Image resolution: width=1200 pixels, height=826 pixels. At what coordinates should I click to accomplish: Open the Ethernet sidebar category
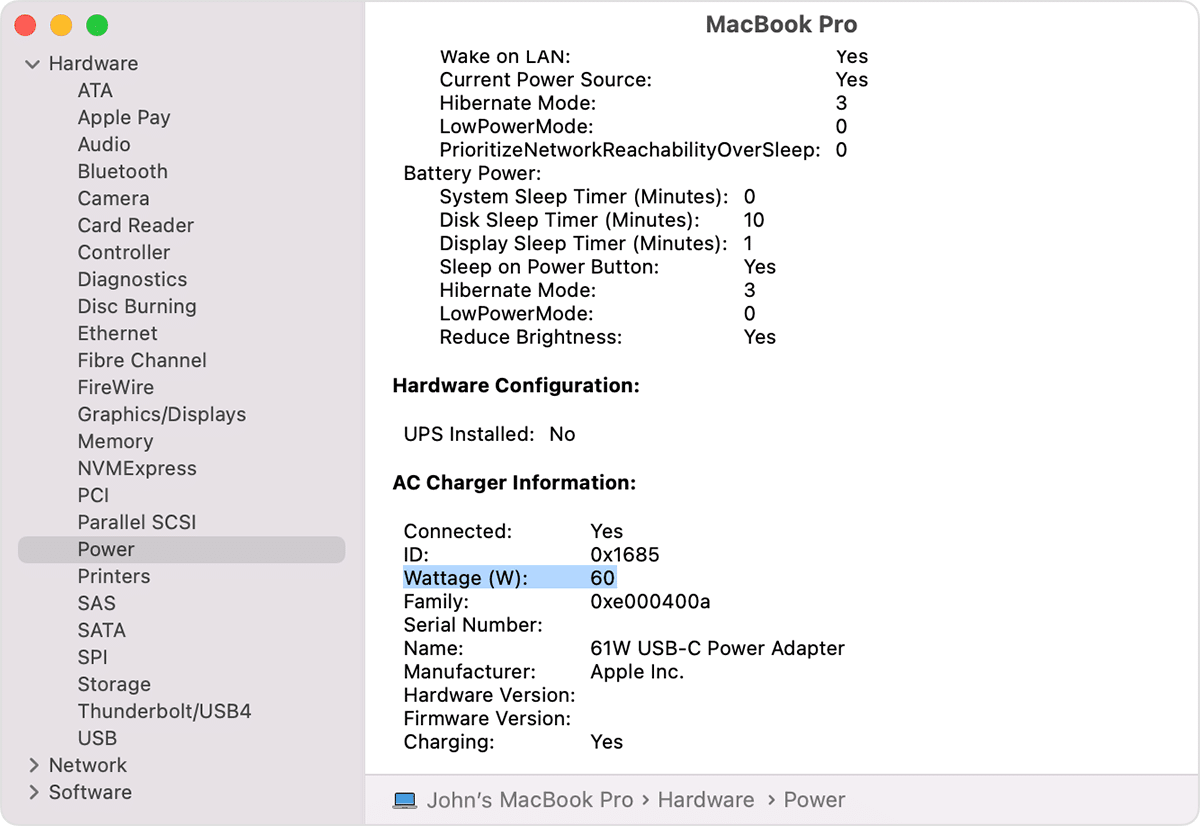[118, 334]
